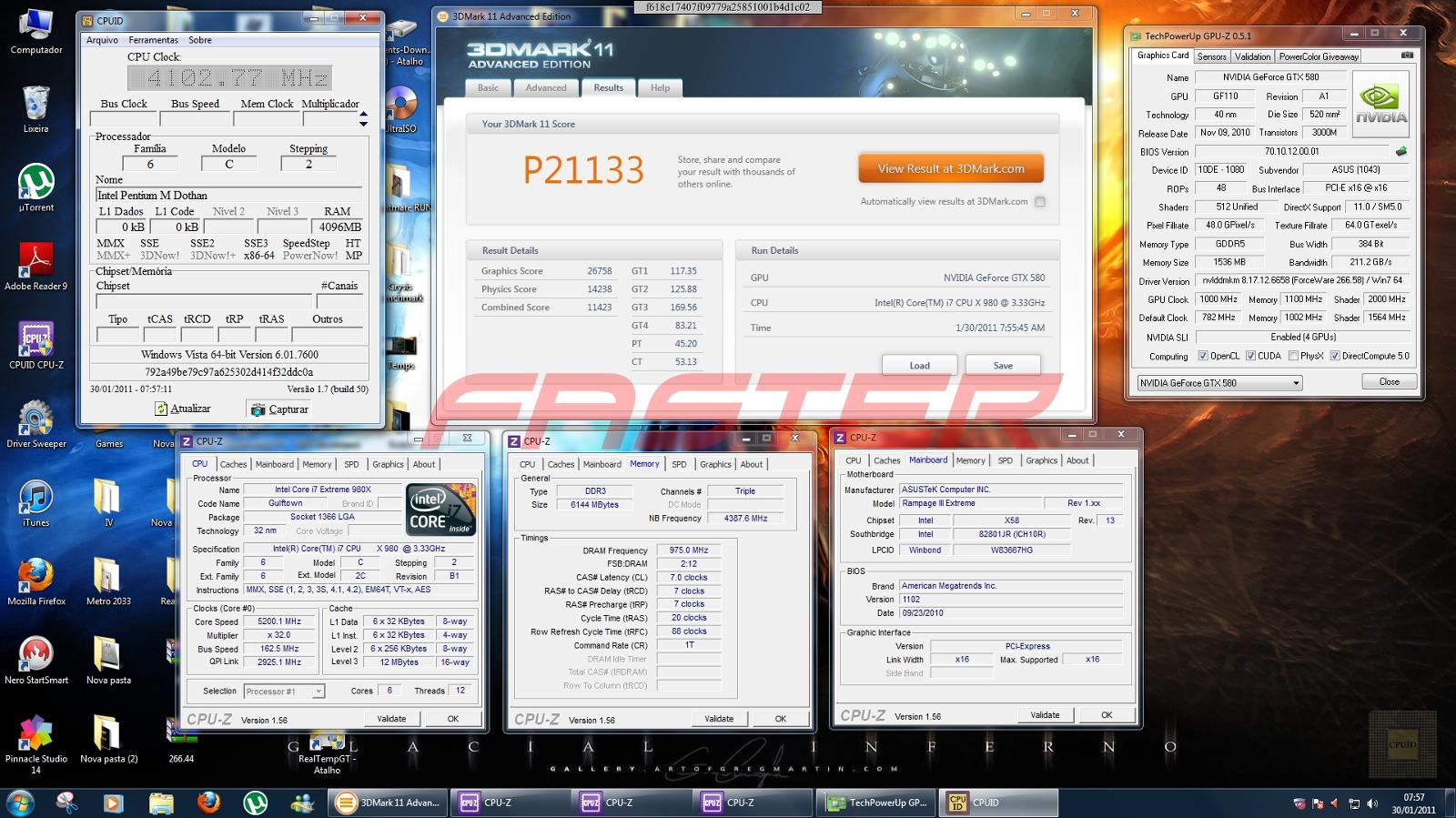Switch to the Basic tab in 3DMark 11

click(488, 88)
